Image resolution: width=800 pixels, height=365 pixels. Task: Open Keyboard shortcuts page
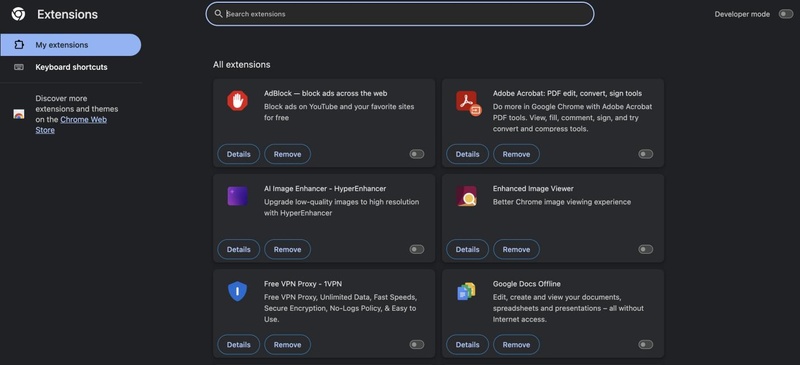tap(70, 67)
